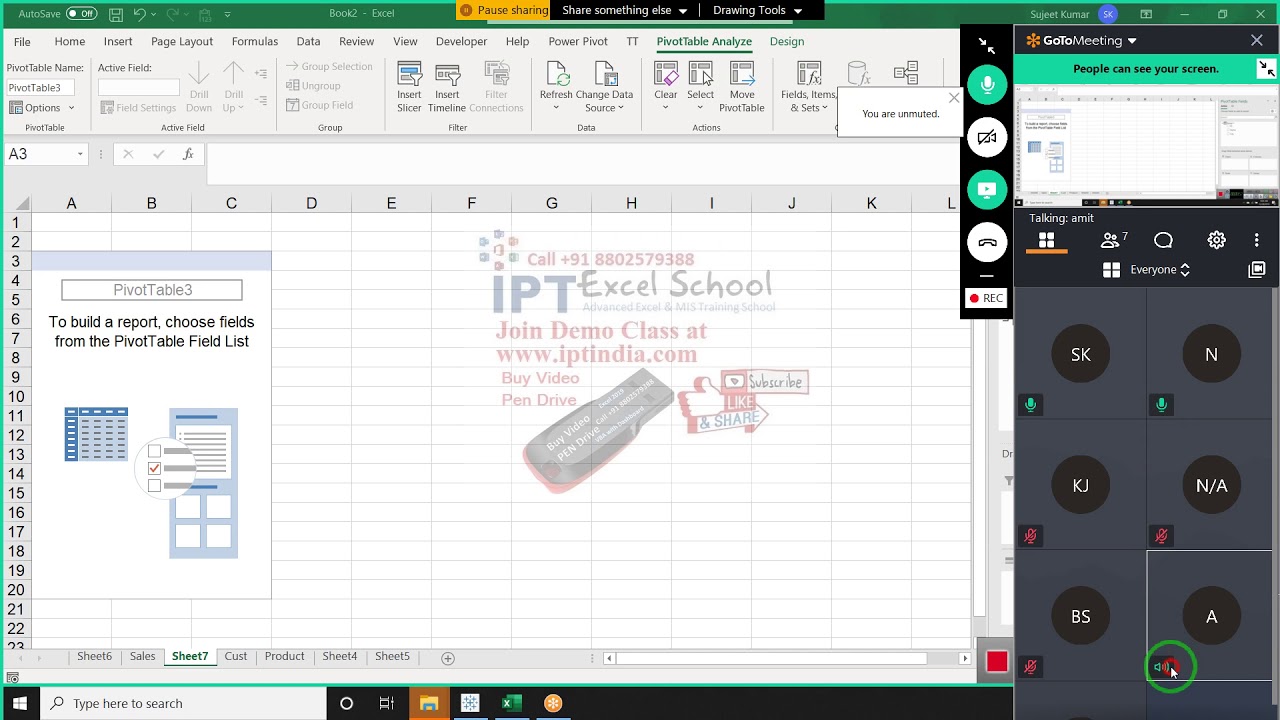This screenshot has width=1280, height=720.
Task: Click the leave meeting phone button
Action: 987,242
